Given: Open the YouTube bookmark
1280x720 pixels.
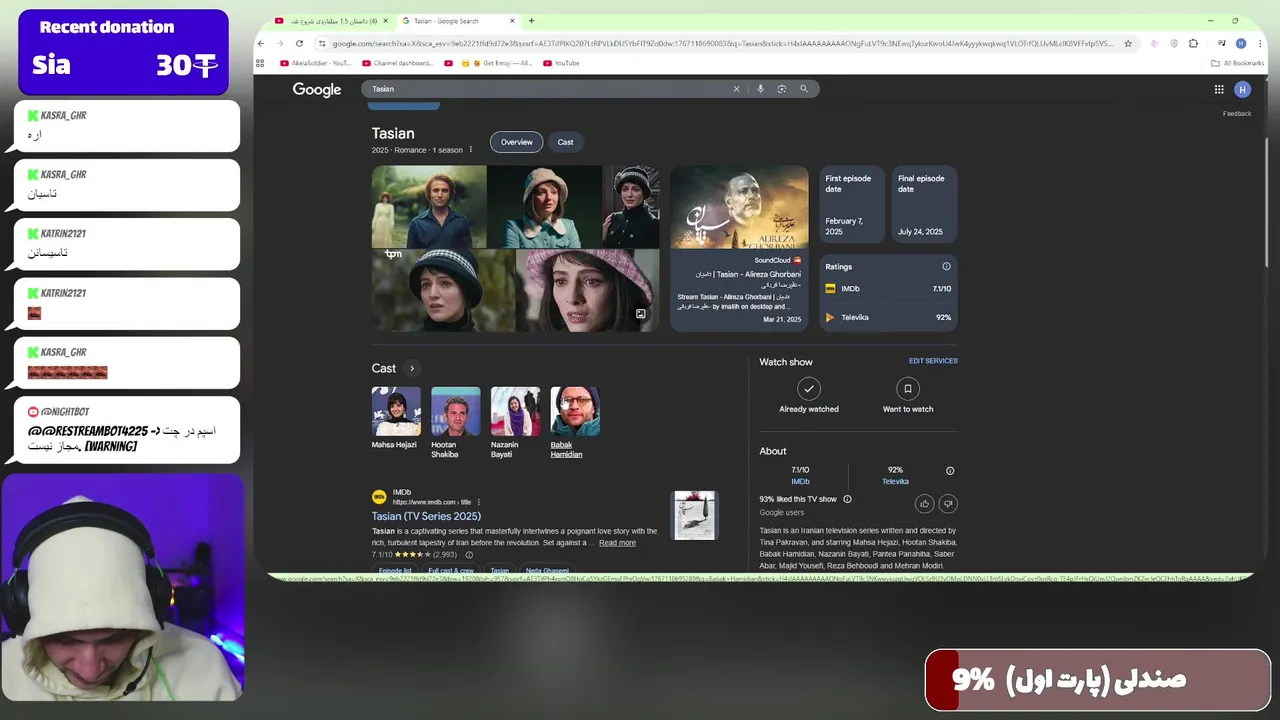Looking at the screenshot, I should point(561,63).
